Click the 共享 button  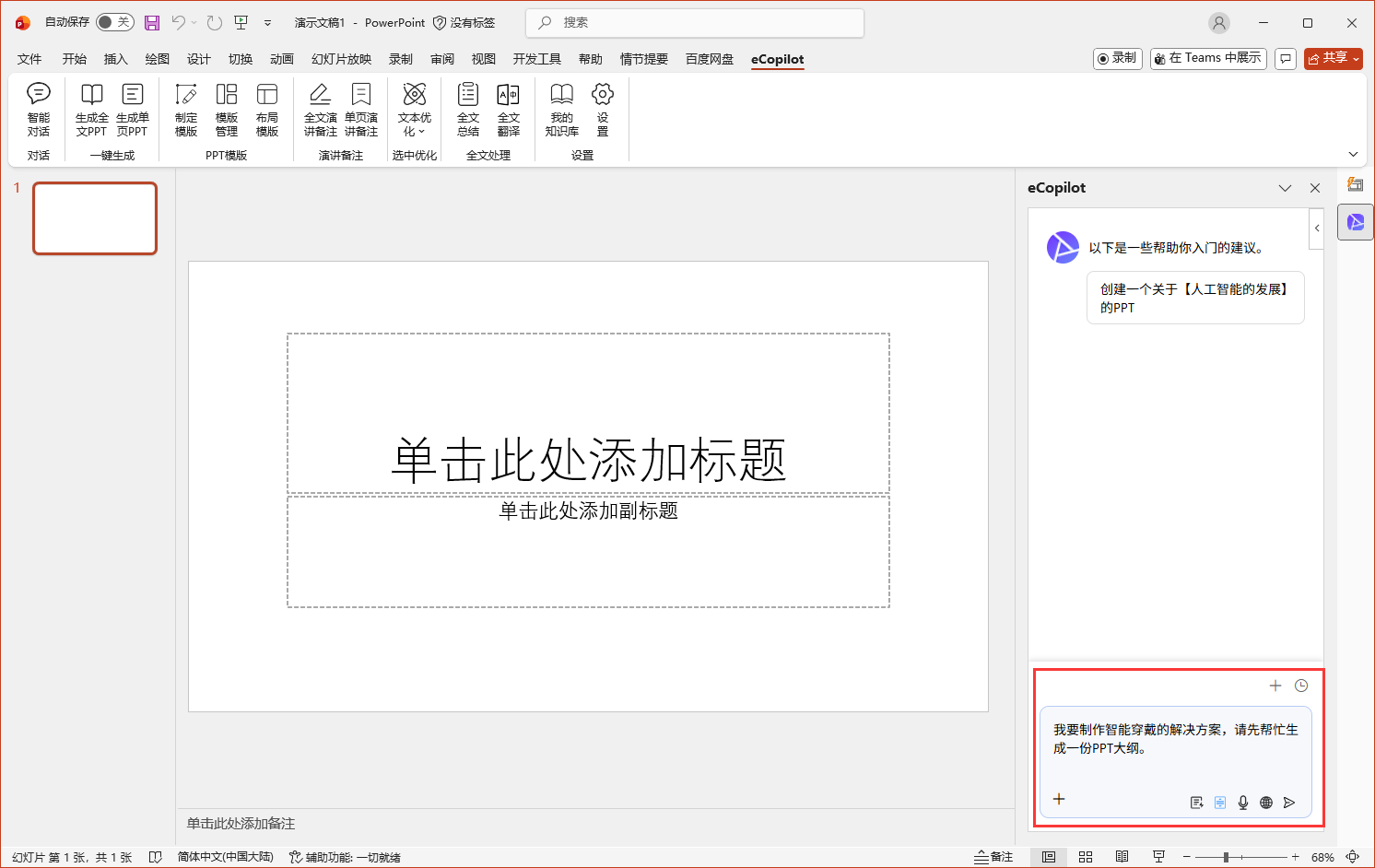click(1333, 58)
